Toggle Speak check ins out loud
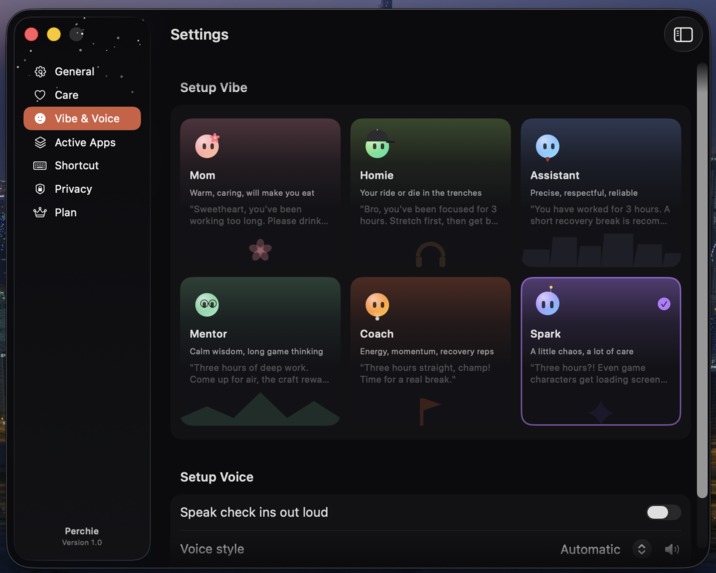 [x=663, y=512]
